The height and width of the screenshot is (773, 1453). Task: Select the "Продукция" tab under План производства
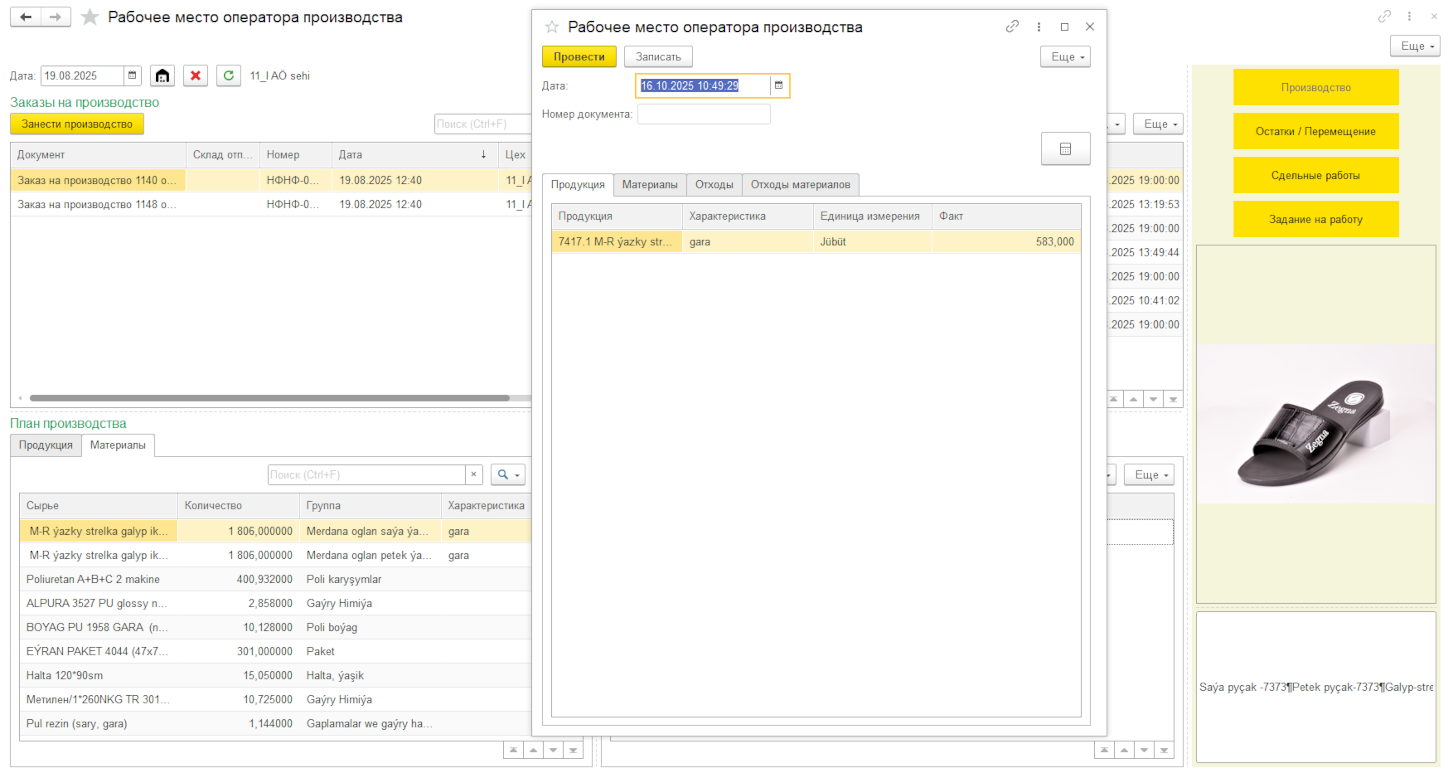[x=46, y=445]
